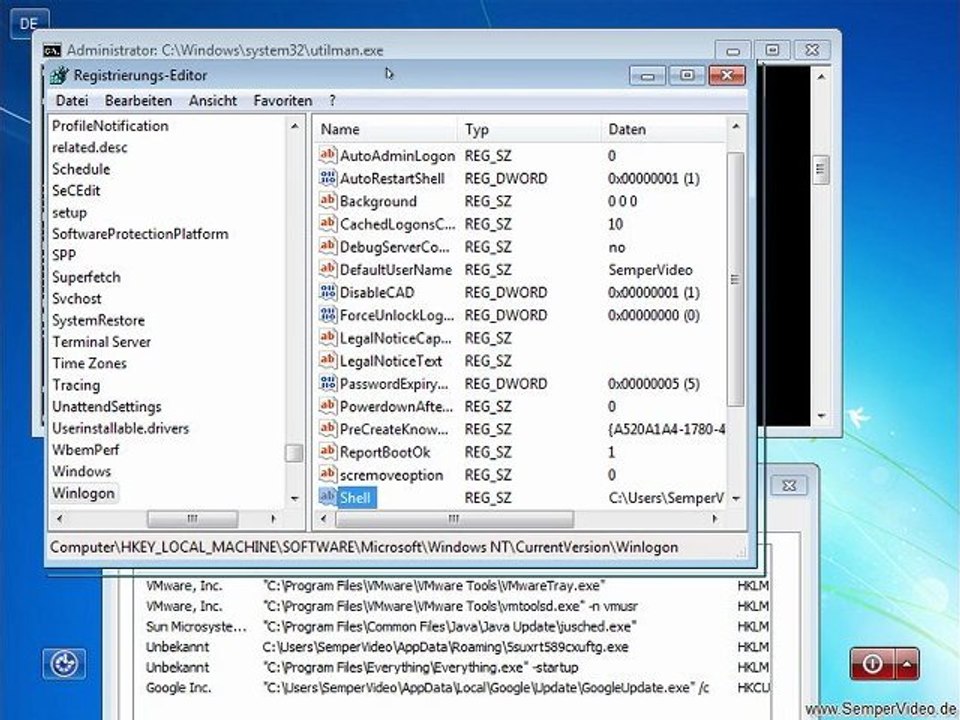Click the scremoveoption value icon
The image size is (960, 720).
click(328, 474)
